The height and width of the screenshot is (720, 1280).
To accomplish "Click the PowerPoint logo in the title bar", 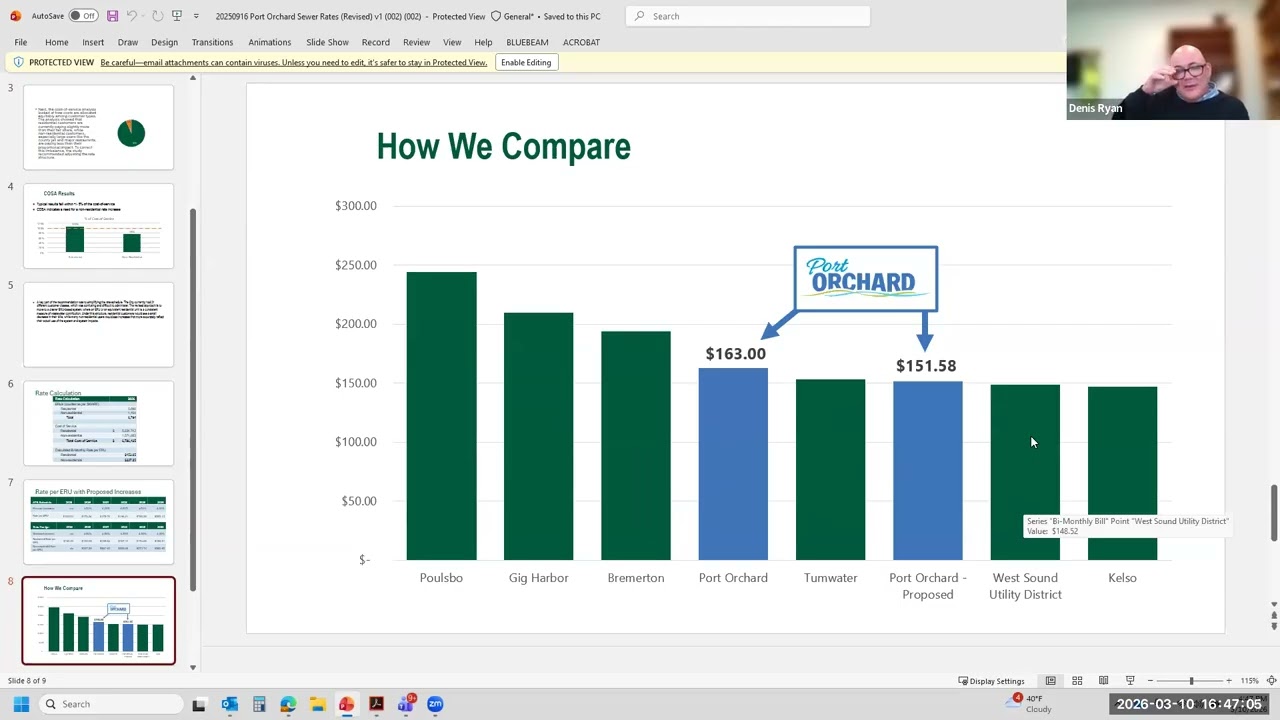I will (15, 16).
